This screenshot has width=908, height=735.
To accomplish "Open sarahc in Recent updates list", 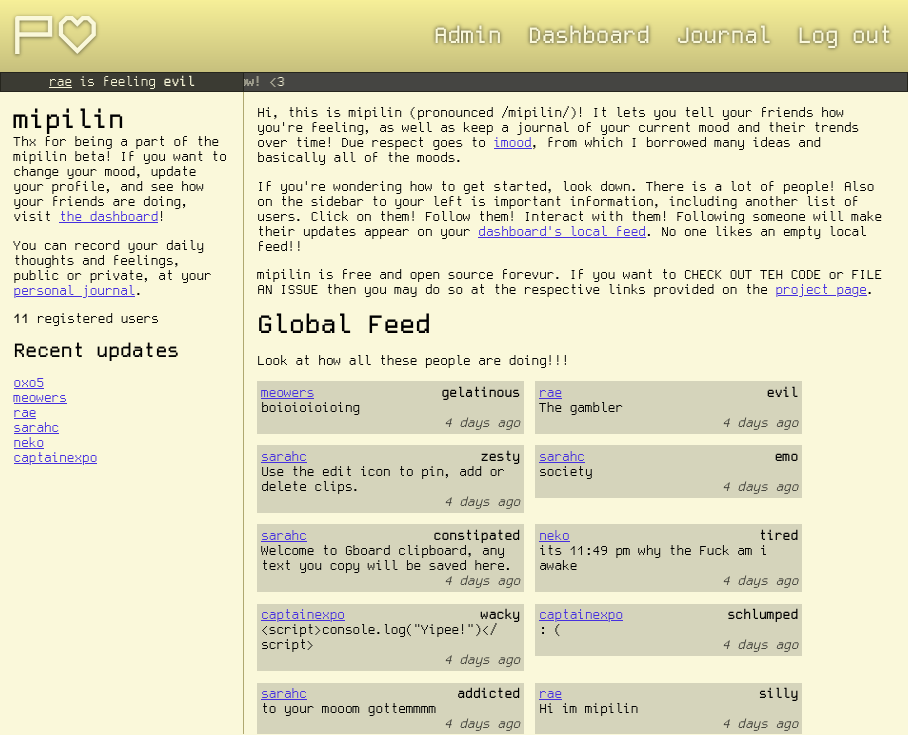I will pyautogui.click(x=36, y=428).
